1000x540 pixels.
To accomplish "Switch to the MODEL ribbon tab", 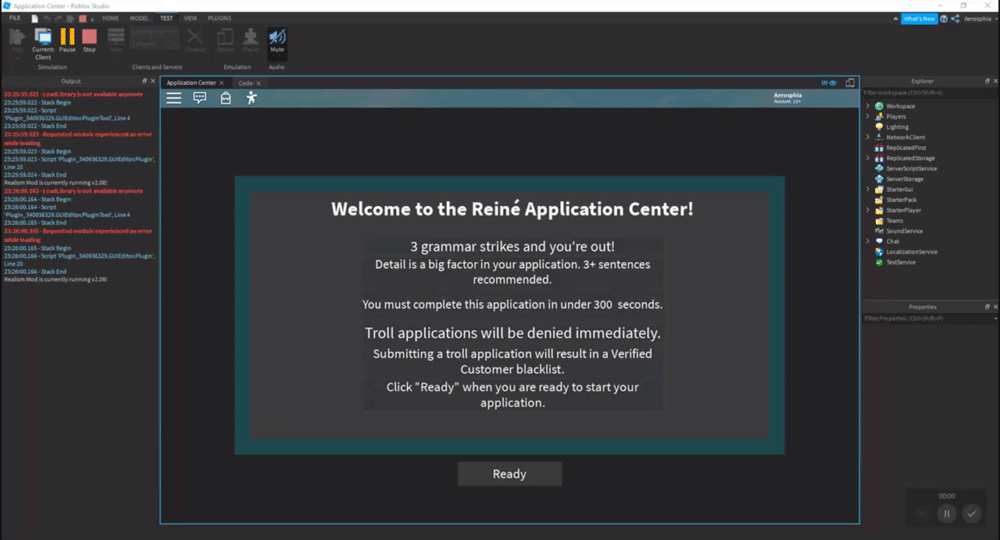I will (139, 18).
